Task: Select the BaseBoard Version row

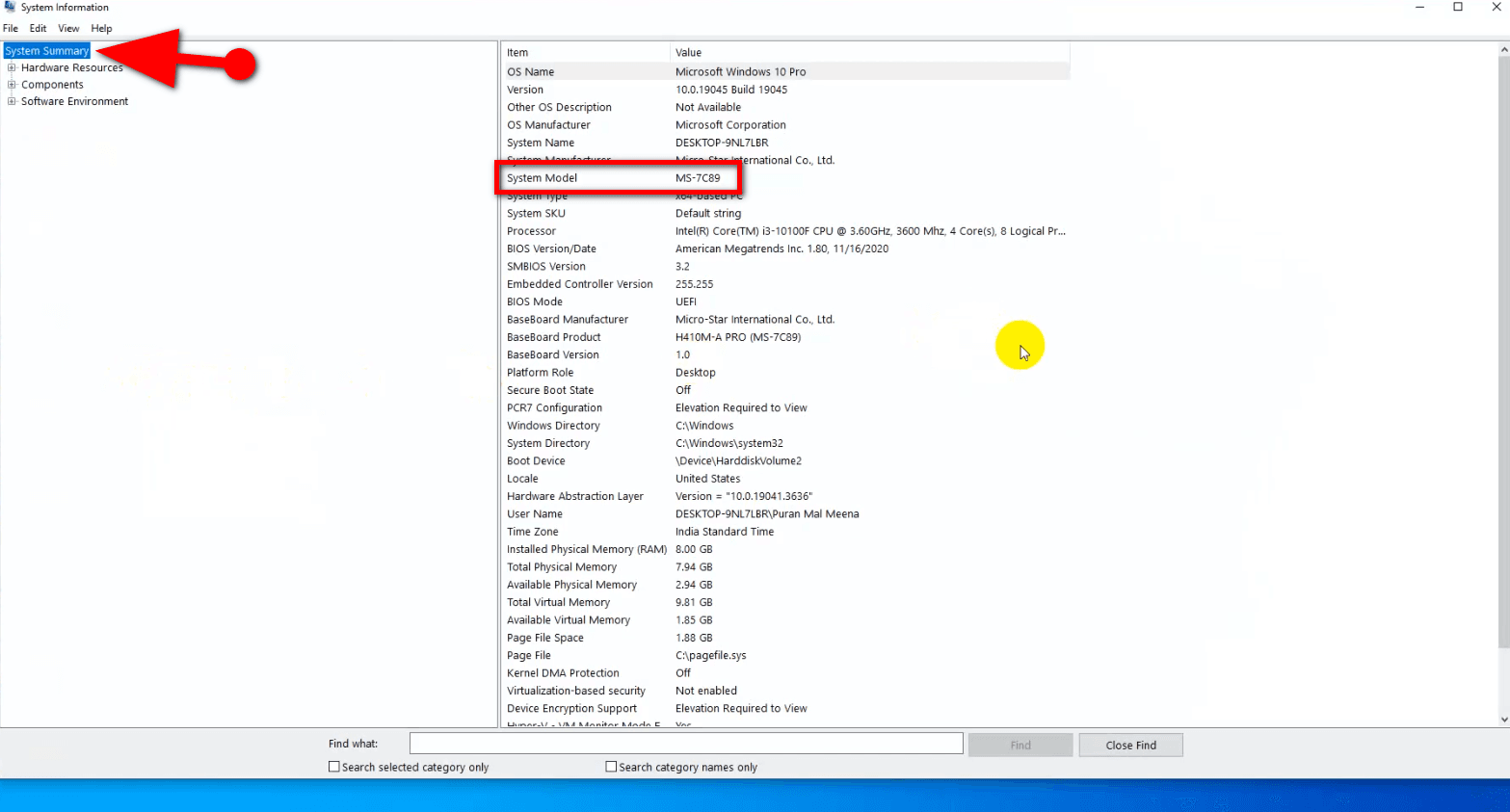Action: (785, 354)
